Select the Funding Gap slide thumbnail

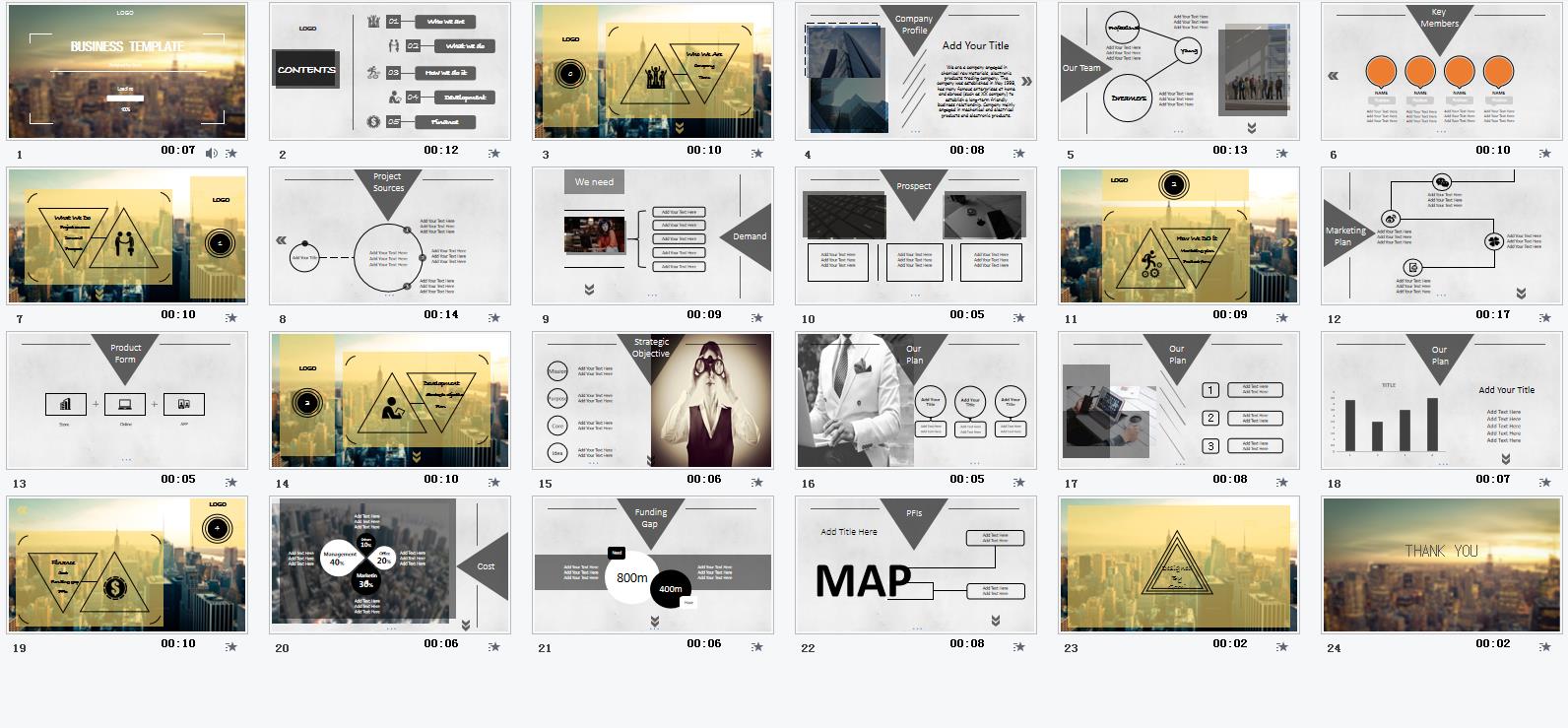tap(652, 564)
